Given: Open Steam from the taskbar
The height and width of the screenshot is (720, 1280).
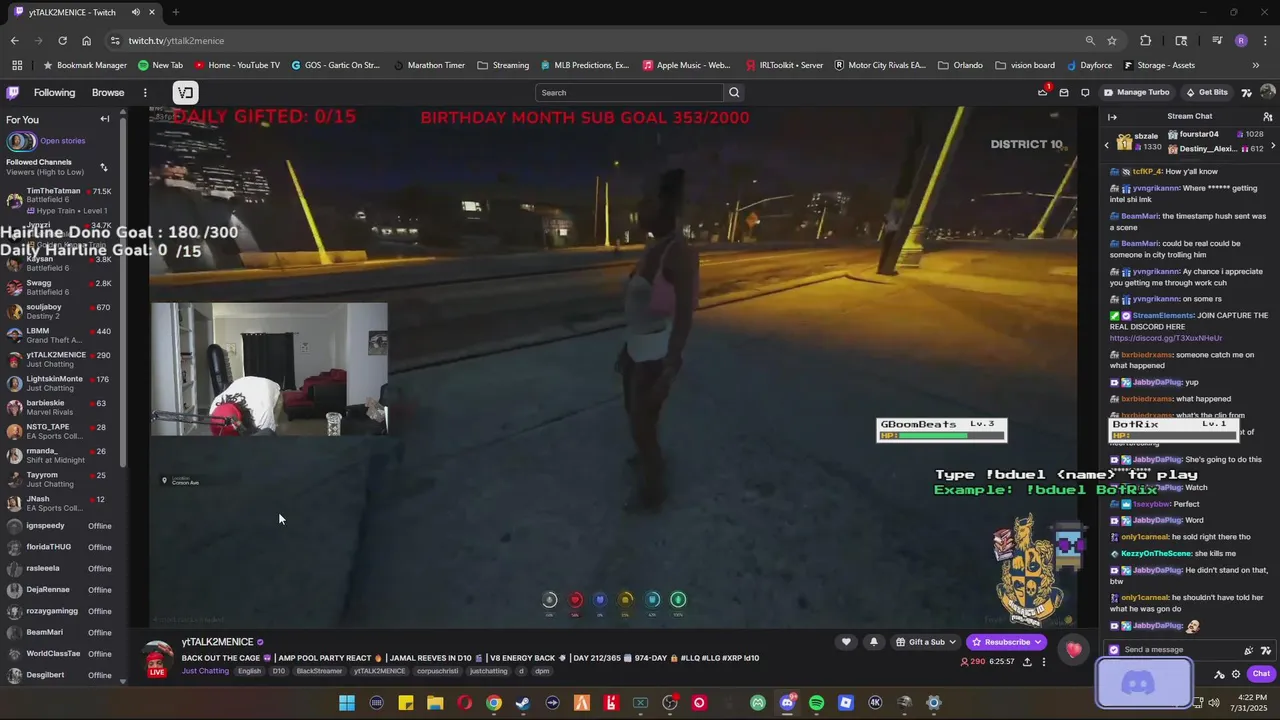Looking at the screenshot, I should point(523,703).
